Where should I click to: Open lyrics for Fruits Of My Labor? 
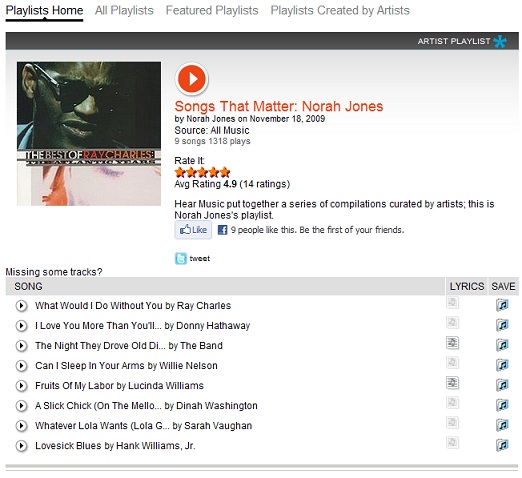pyautogui.click(x=452, y=383)
